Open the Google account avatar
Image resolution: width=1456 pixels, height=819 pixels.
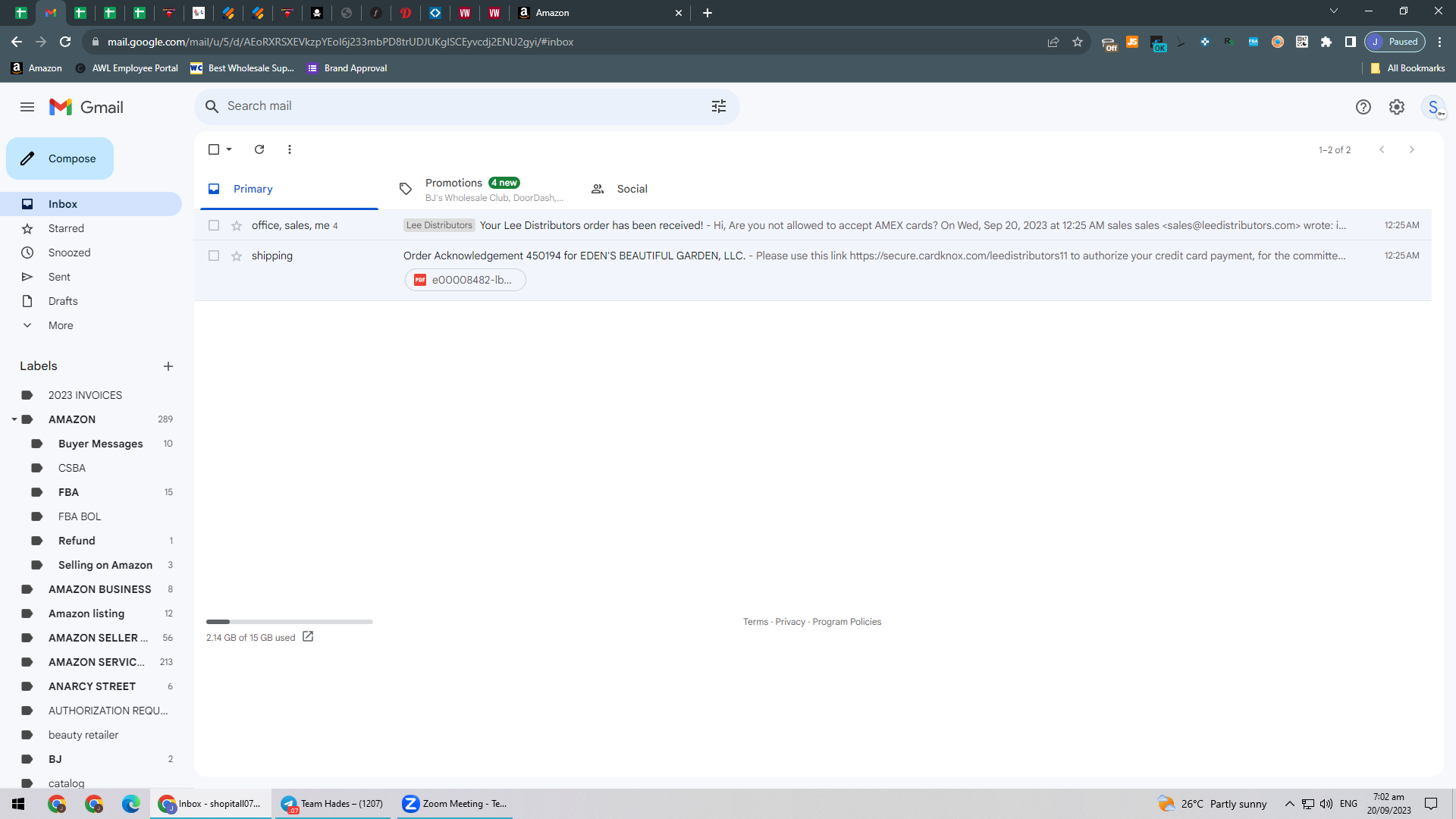[1433, 107]
